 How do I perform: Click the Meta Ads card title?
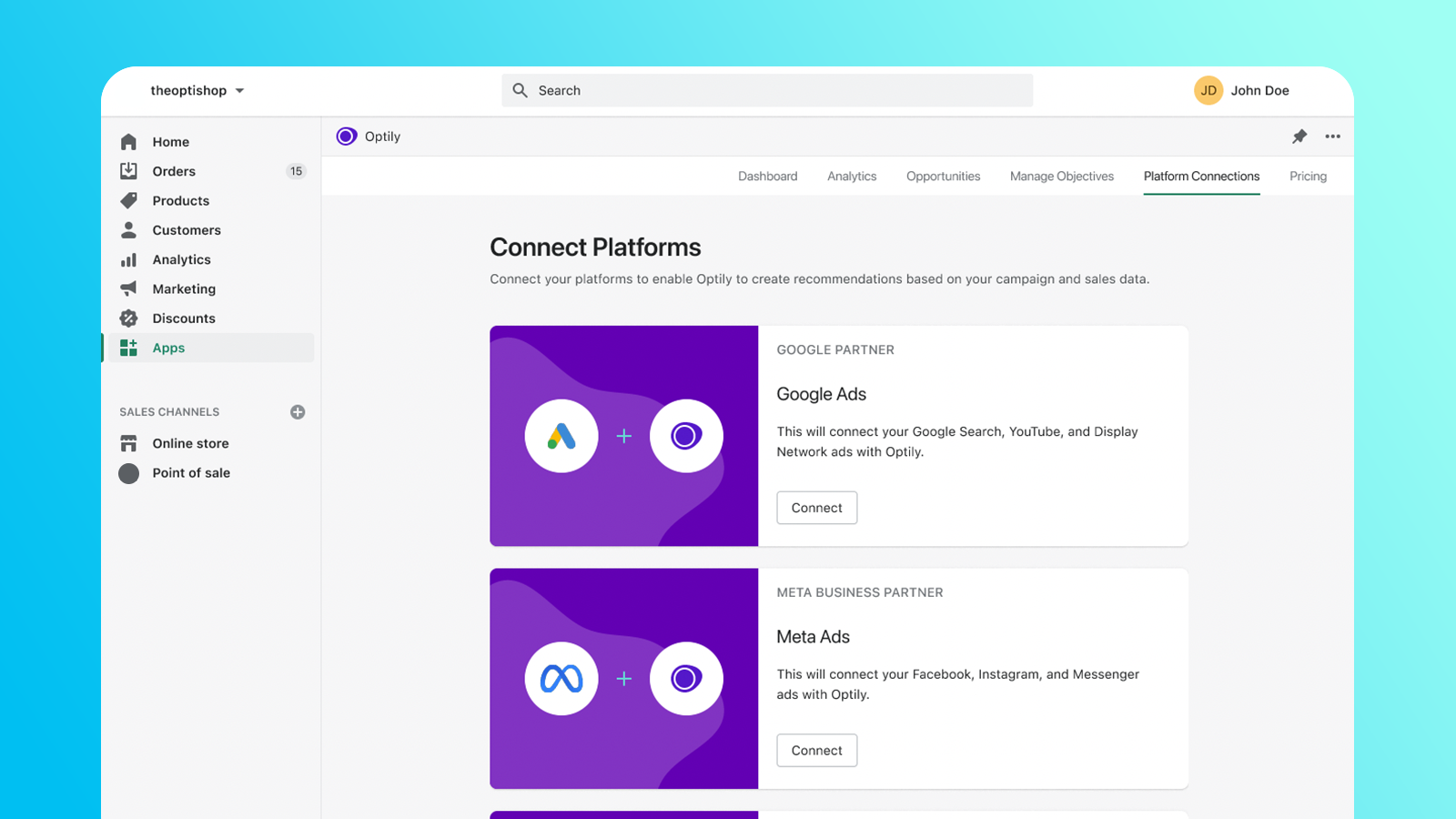tap(813, 637)
